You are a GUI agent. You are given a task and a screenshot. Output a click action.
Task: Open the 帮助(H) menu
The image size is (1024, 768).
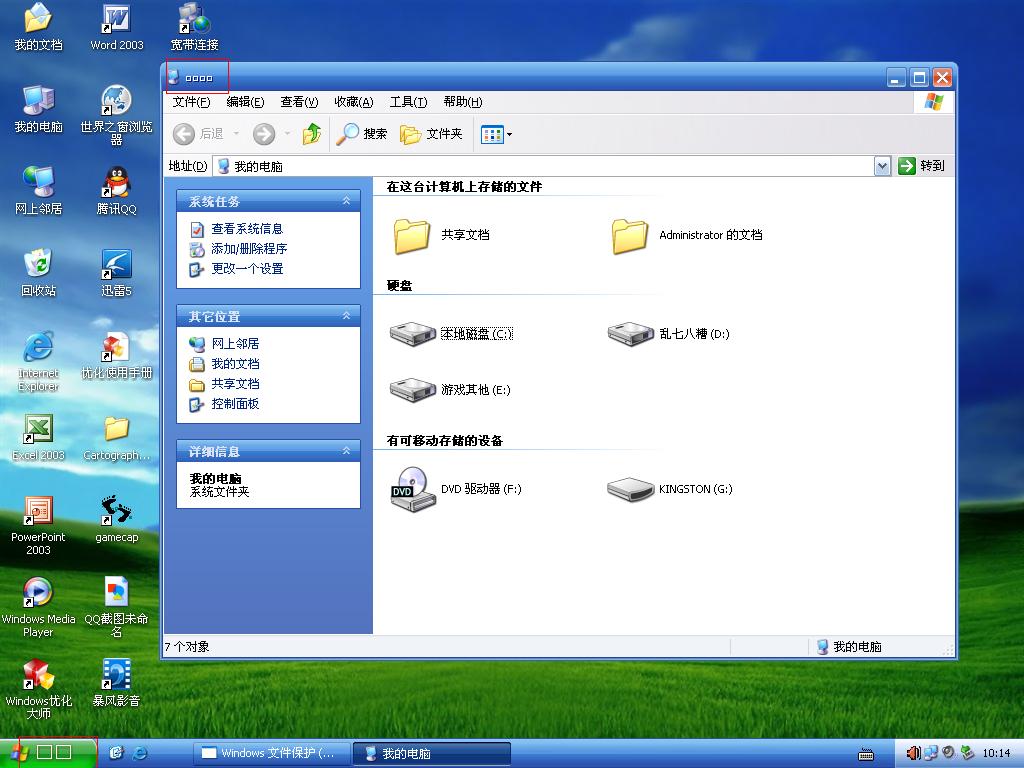[x=462, y=102]
